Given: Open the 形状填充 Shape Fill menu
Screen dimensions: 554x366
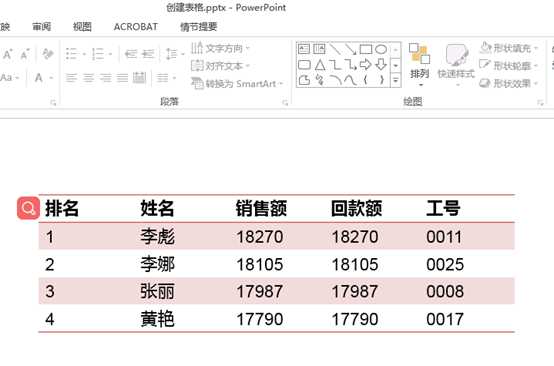Looking at the screenshot, I should tap(509, 48).
